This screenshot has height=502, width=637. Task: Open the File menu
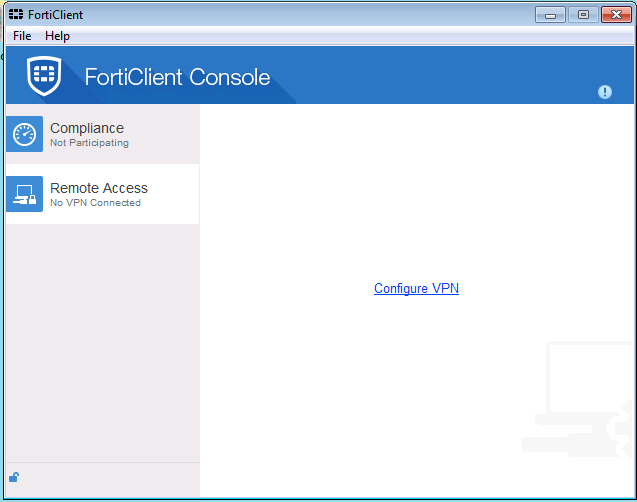point(22,36)
